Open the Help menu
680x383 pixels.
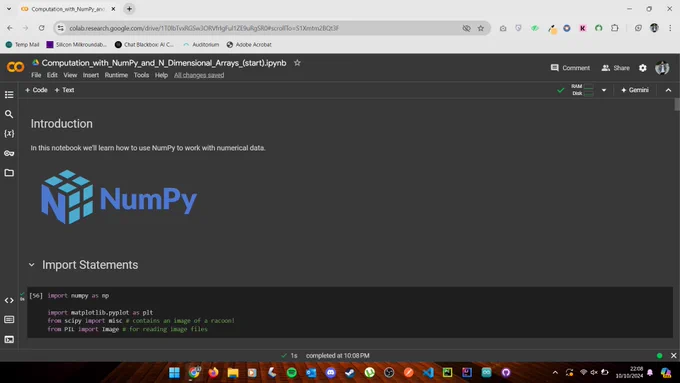coord(161,75)
